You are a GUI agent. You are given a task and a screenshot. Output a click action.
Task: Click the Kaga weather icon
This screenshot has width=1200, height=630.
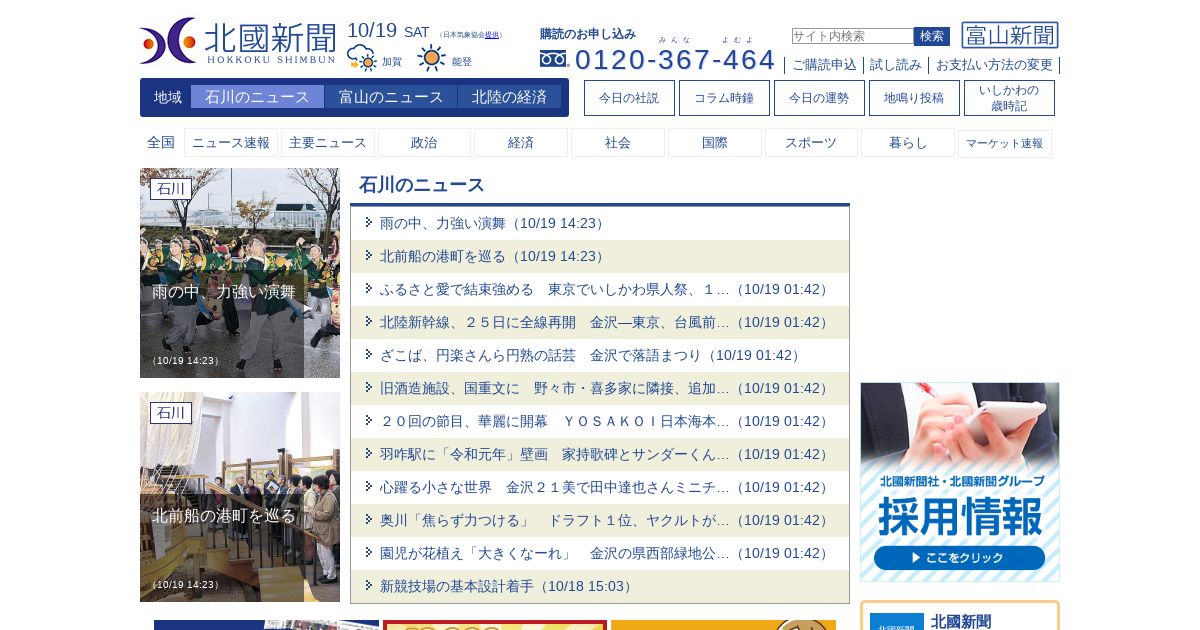(x=362, y=58)
